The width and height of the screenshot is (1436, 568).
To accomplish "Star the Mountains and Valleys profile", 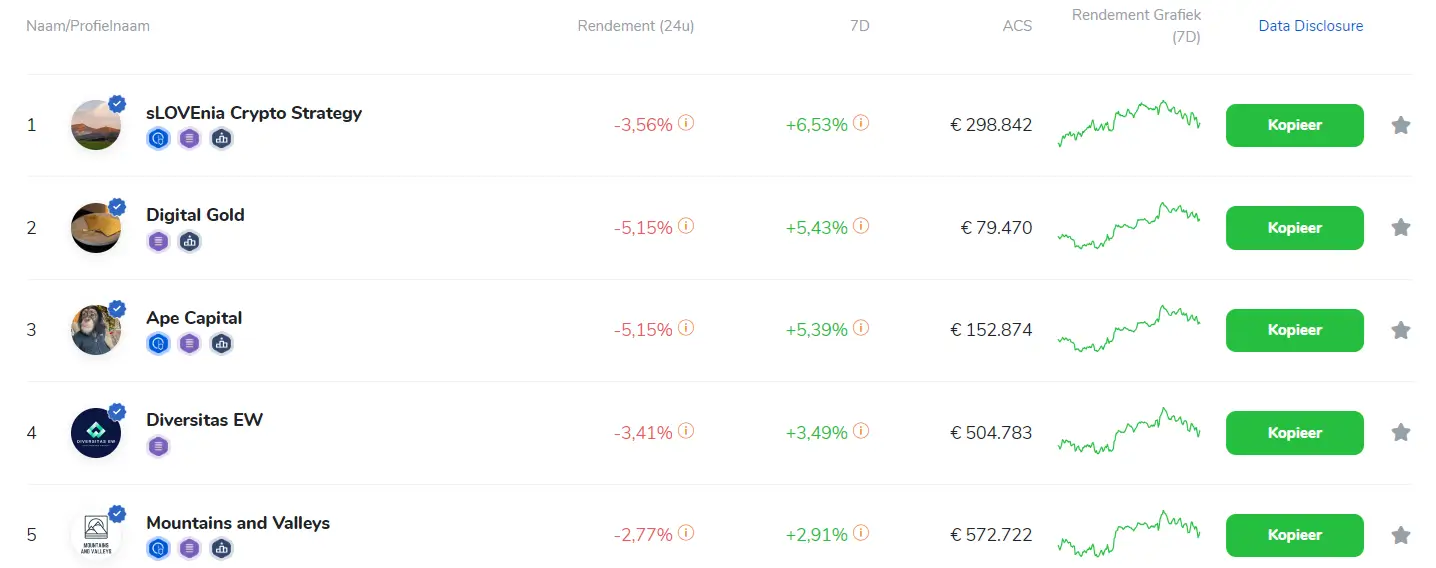I will coord(1401,535).
